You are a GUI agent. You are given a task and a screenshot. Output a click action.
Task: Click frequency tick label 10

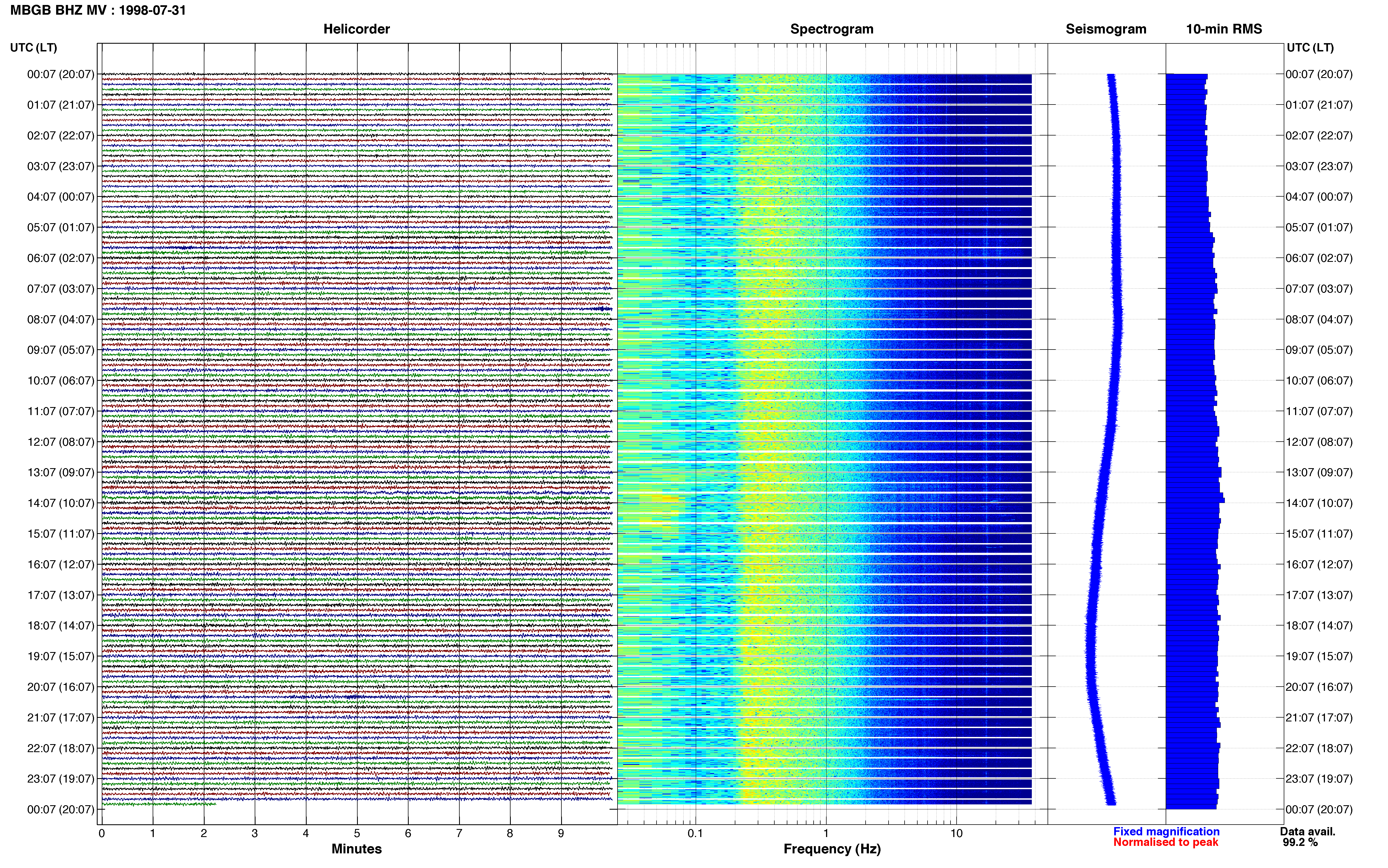pyautogui.click(x=956, y=833)
